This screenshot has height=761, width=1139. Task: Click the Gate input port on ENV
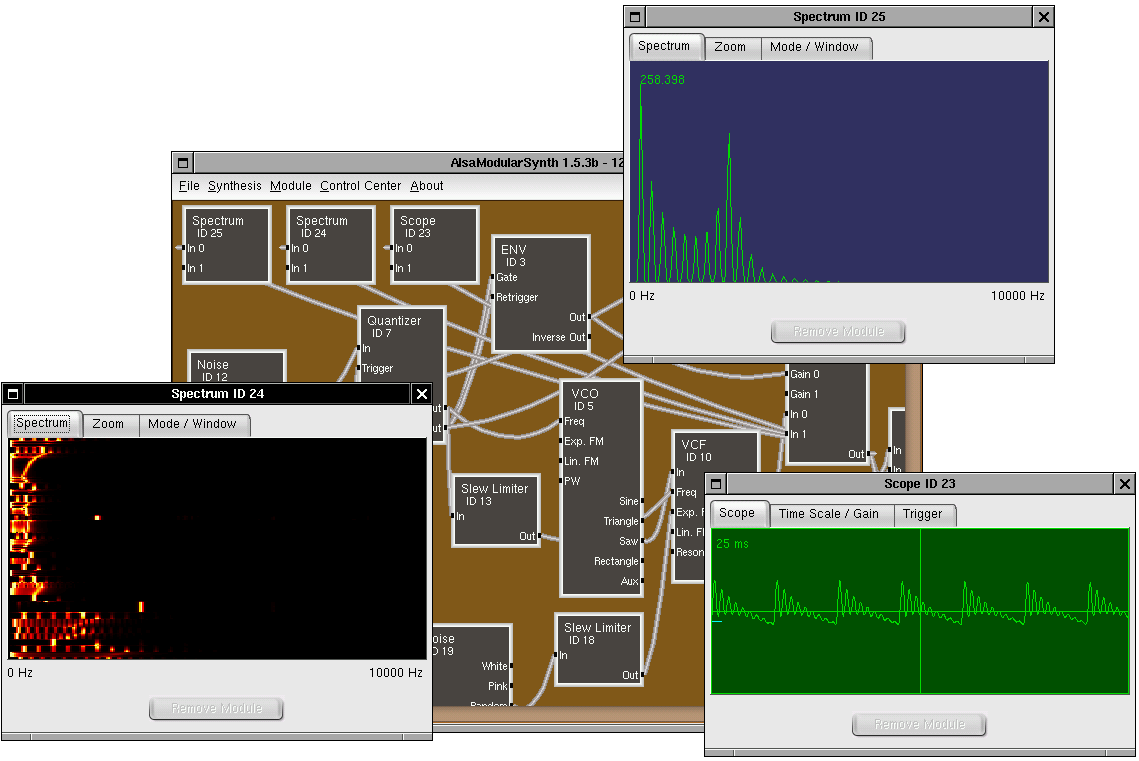(x=493, y=277)
